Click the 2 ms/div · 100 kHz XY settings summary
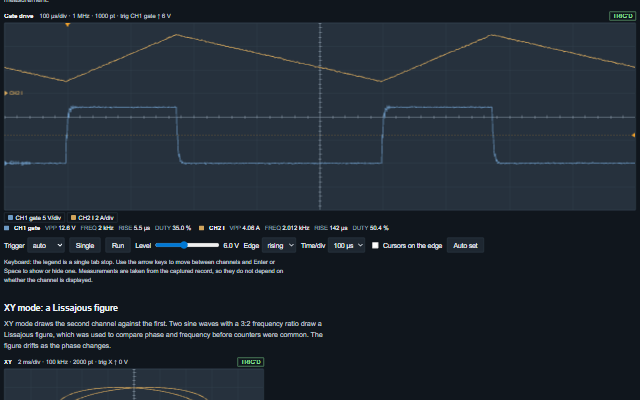The height and width of the screenshot is (400, 640). click(73, 362)
